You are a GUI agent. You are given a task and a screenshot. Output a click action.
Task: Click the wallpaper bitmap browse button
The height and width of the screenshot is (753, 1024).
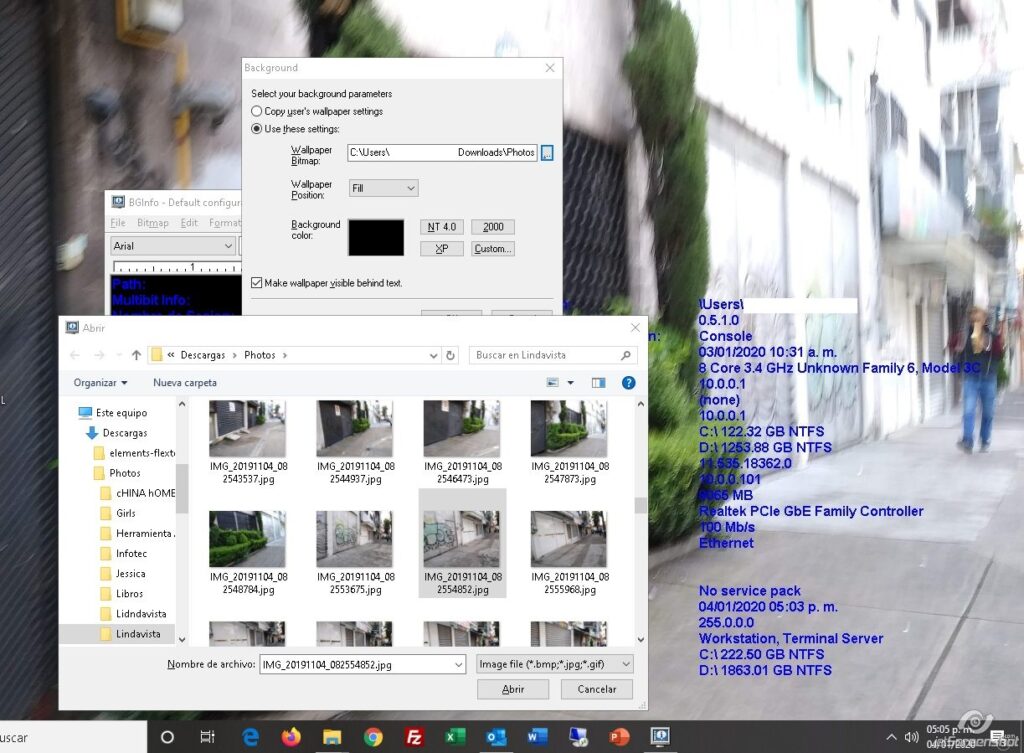[547, 153]
